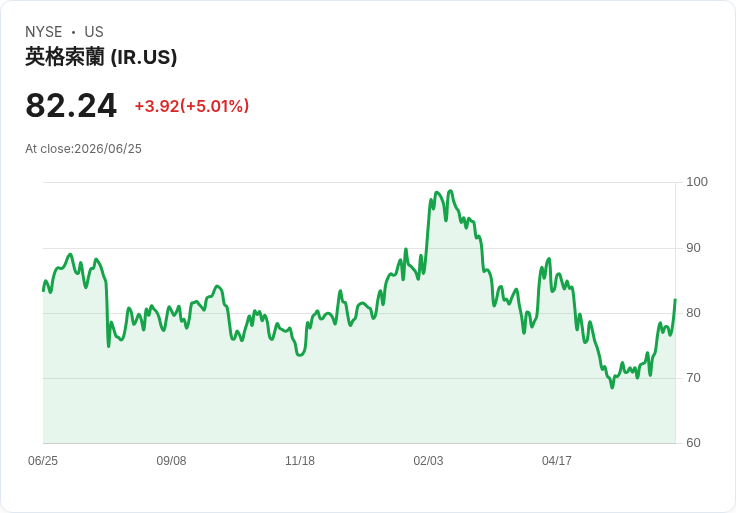Viewport: 736px width, 513px height.
Task: Click the 60 y-axis value label
Action: (693, 443)
